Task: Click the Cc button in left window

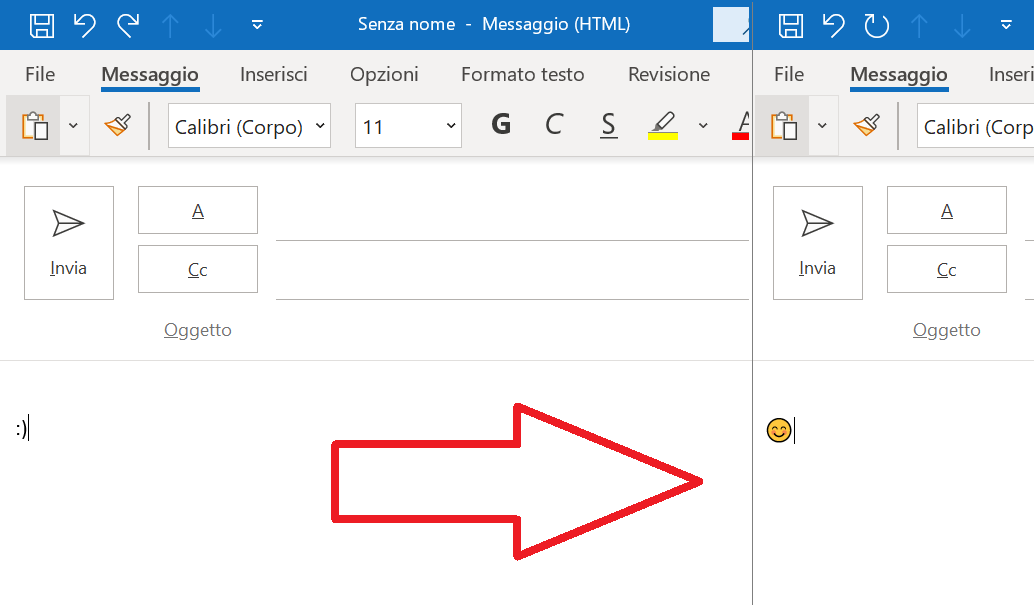Action: click(198, 269)
